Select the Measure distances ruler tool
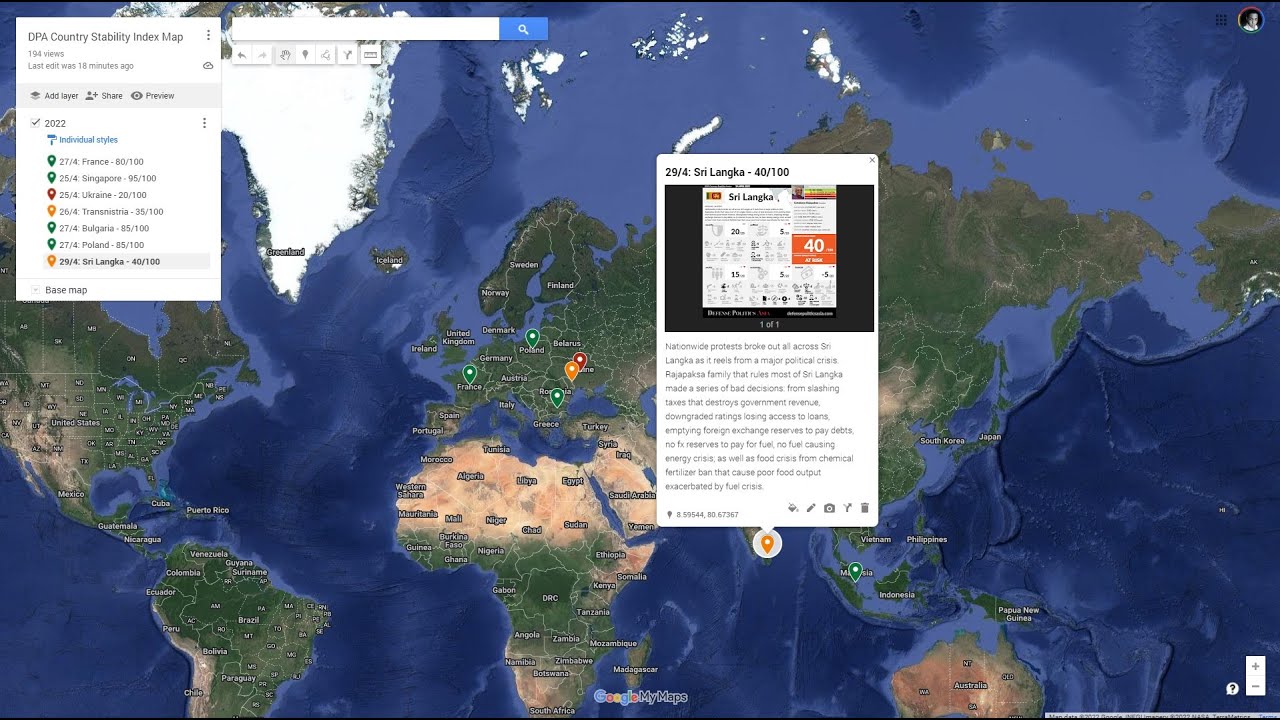The image size is (1280, 720). (370, 55)
